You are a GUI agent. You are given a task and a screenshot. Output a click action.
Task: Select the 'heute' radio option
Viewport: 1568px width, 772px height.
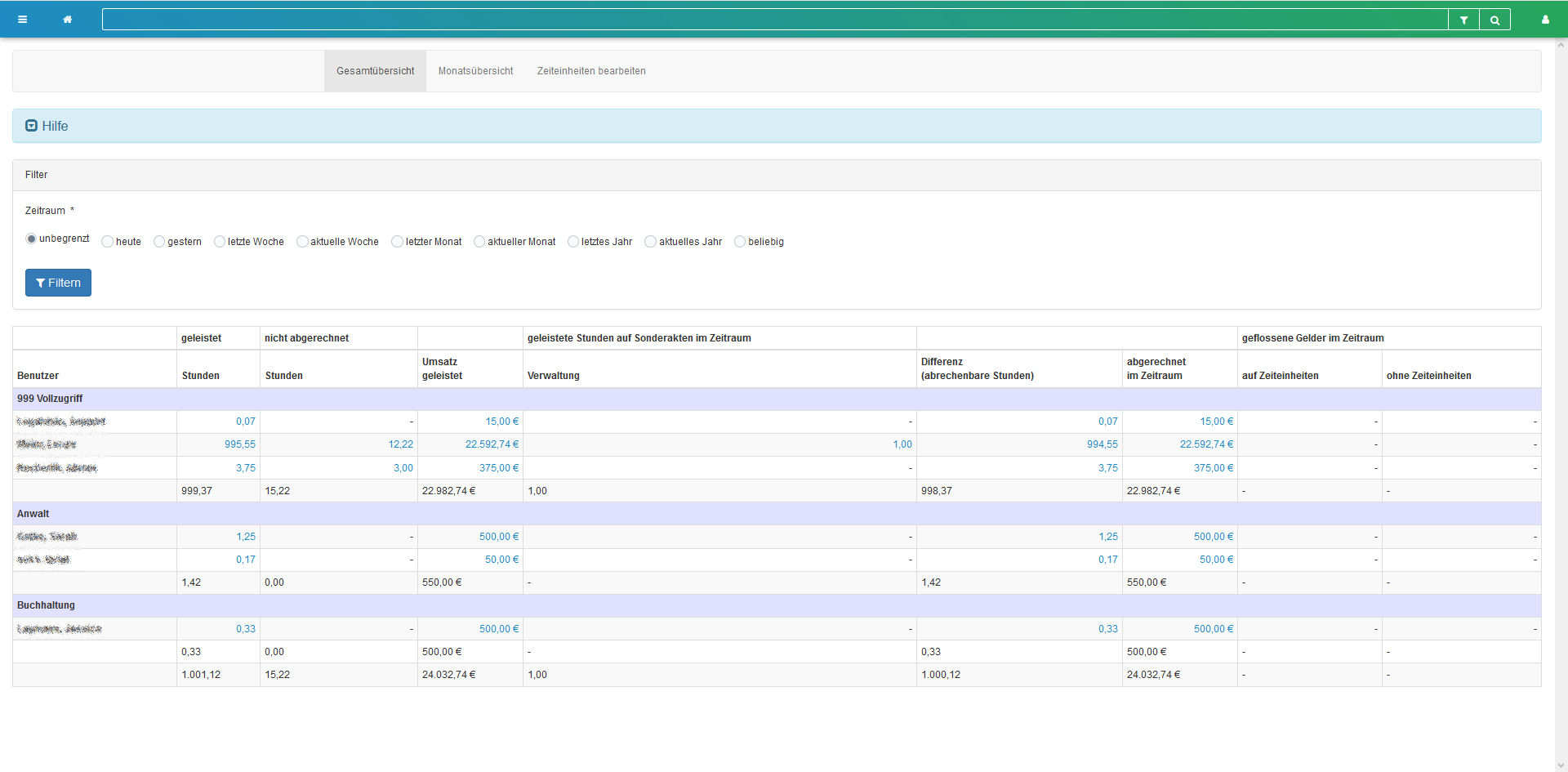(x=108, y=242)
